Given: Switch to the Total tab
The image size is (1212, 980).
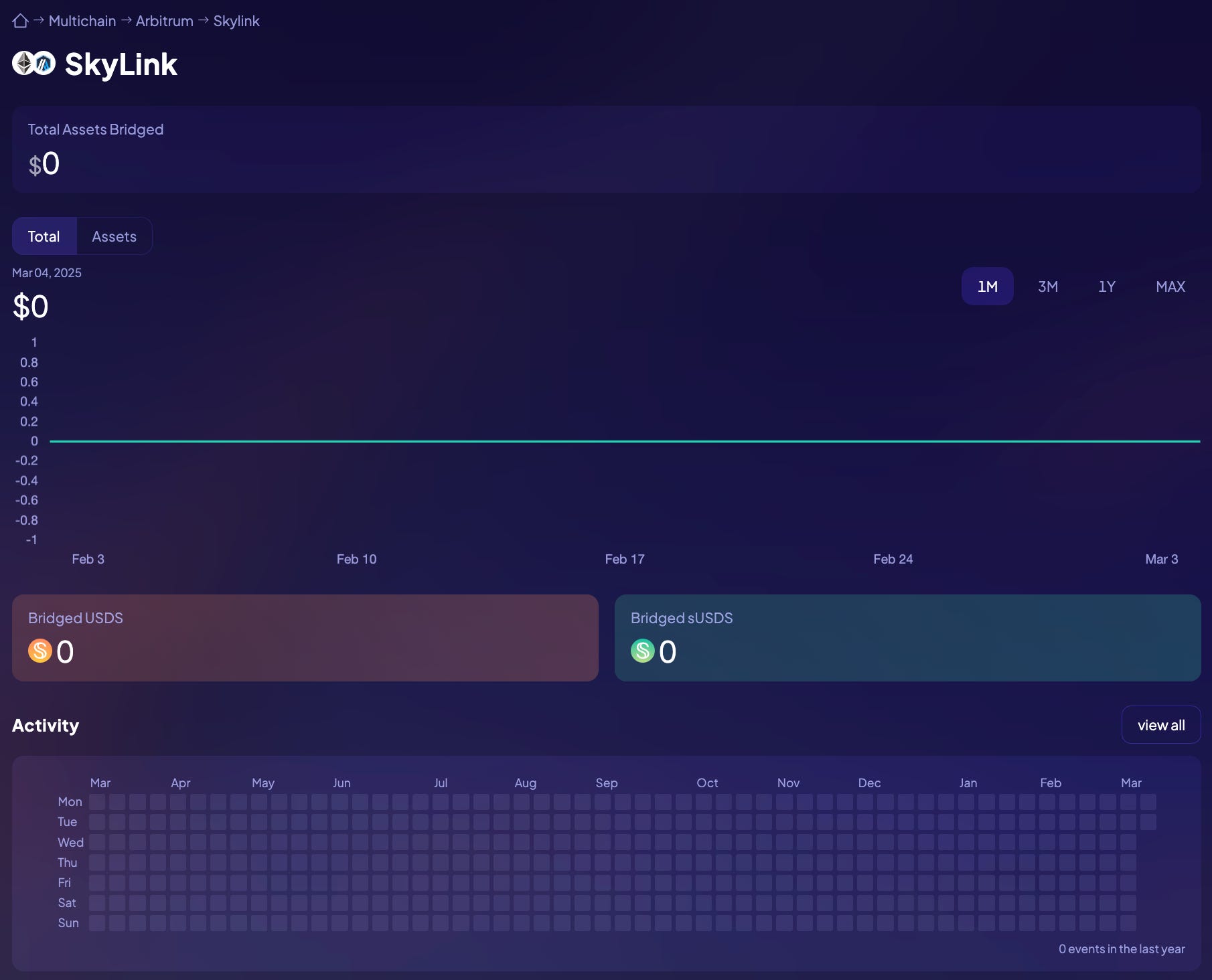Looking at the screenshot, I should click(44, 236).
